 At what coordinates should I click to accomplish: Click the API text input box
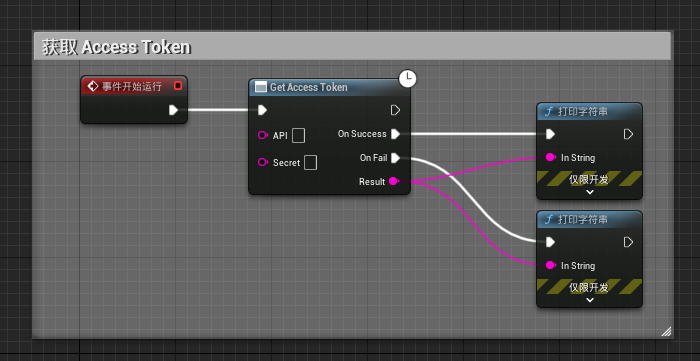coord(299,135)
